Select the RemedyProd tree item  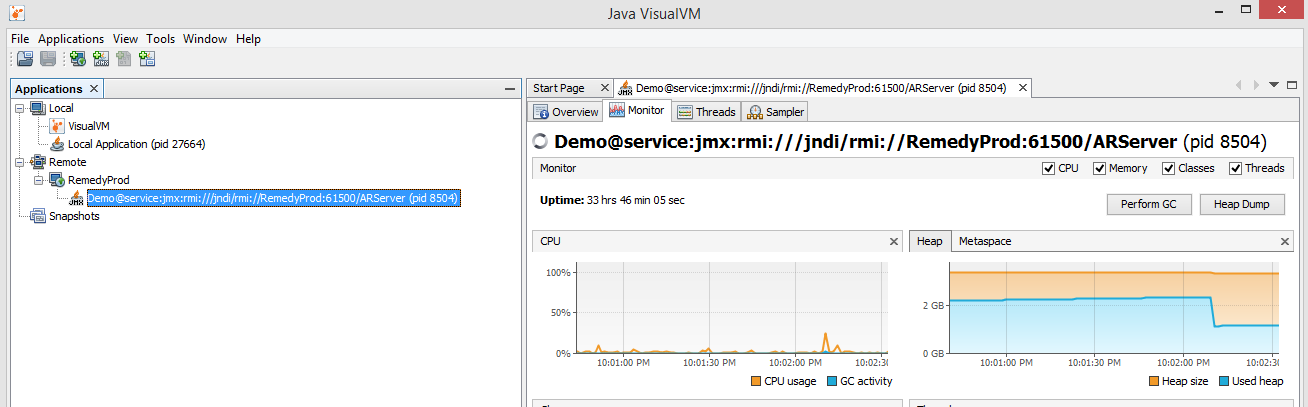click(x=97, y=180)
